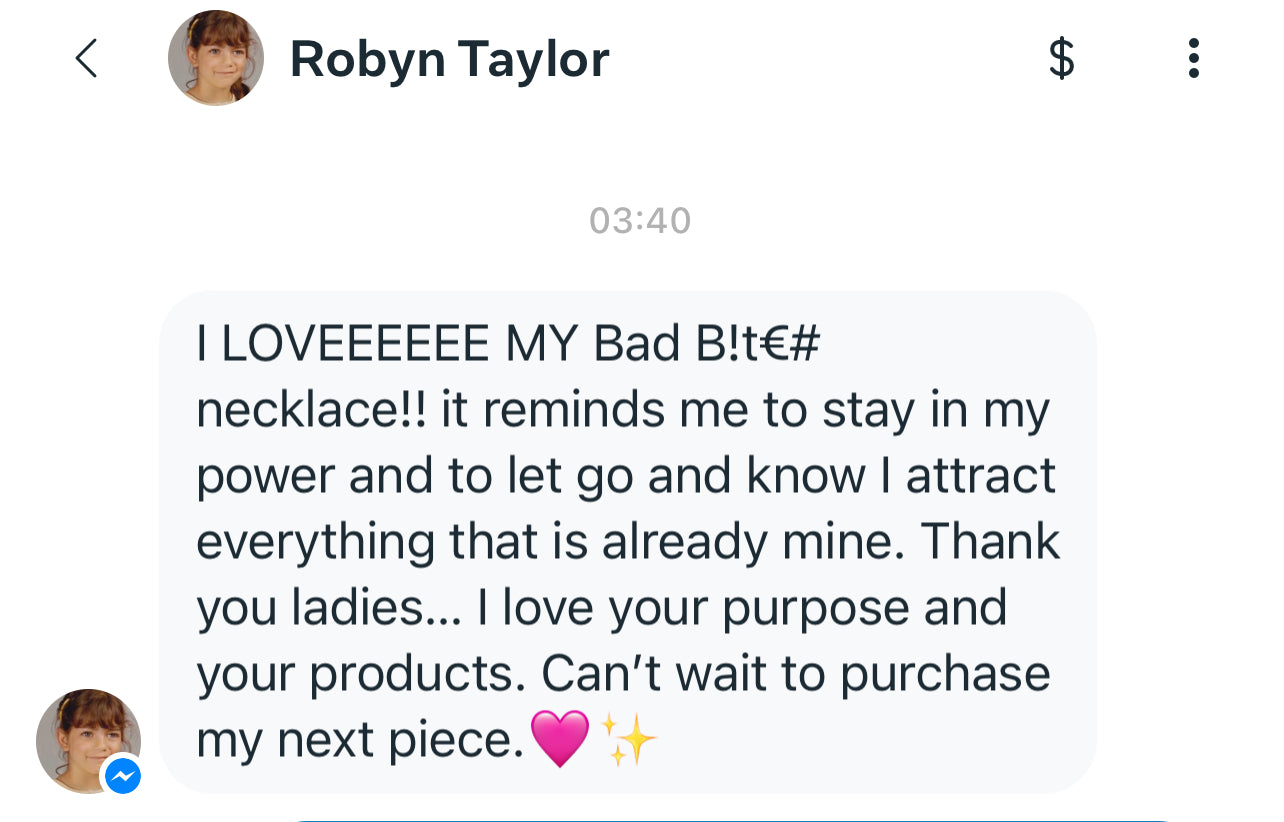Image resolution: width=1284 pixels, height=822 pixels.
Task: Click the word "everything" in the message
Action: pyautogui.click(x=315, y=543)
